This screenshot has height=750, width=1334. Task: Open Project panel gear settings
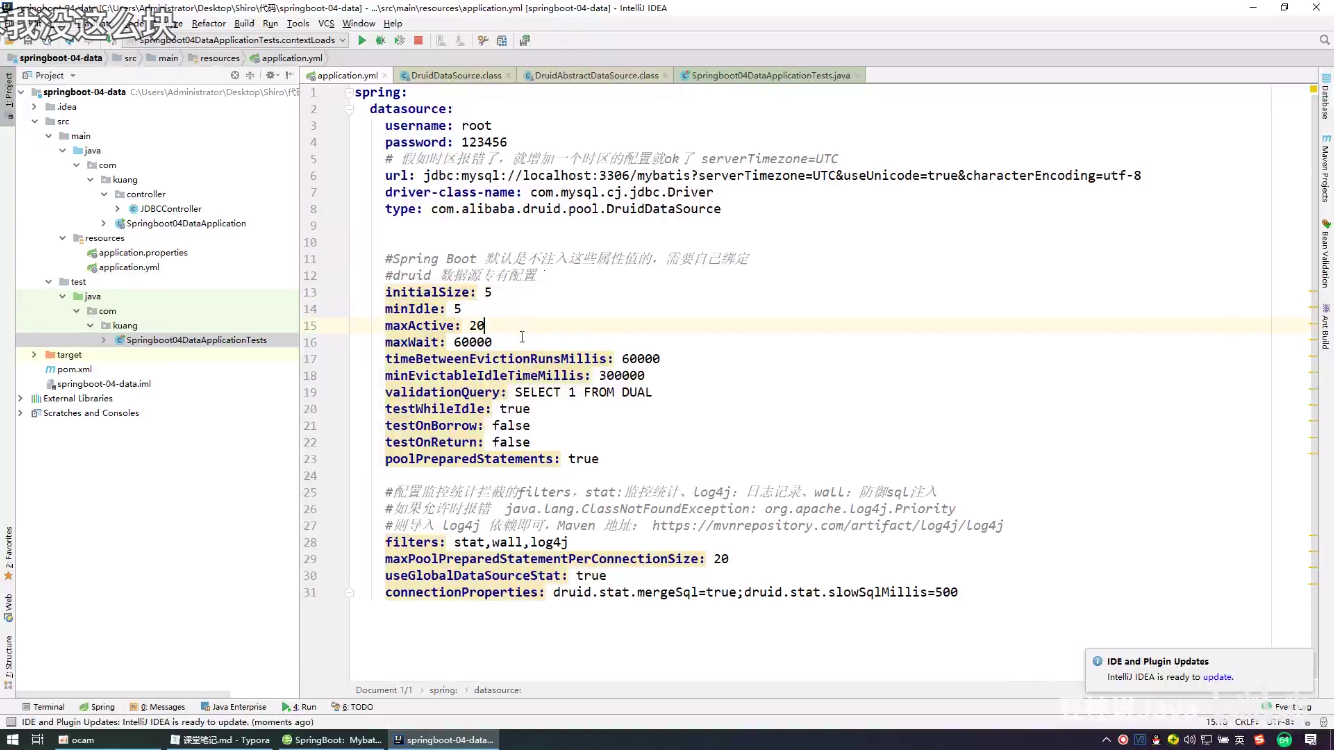click(272, 75)
